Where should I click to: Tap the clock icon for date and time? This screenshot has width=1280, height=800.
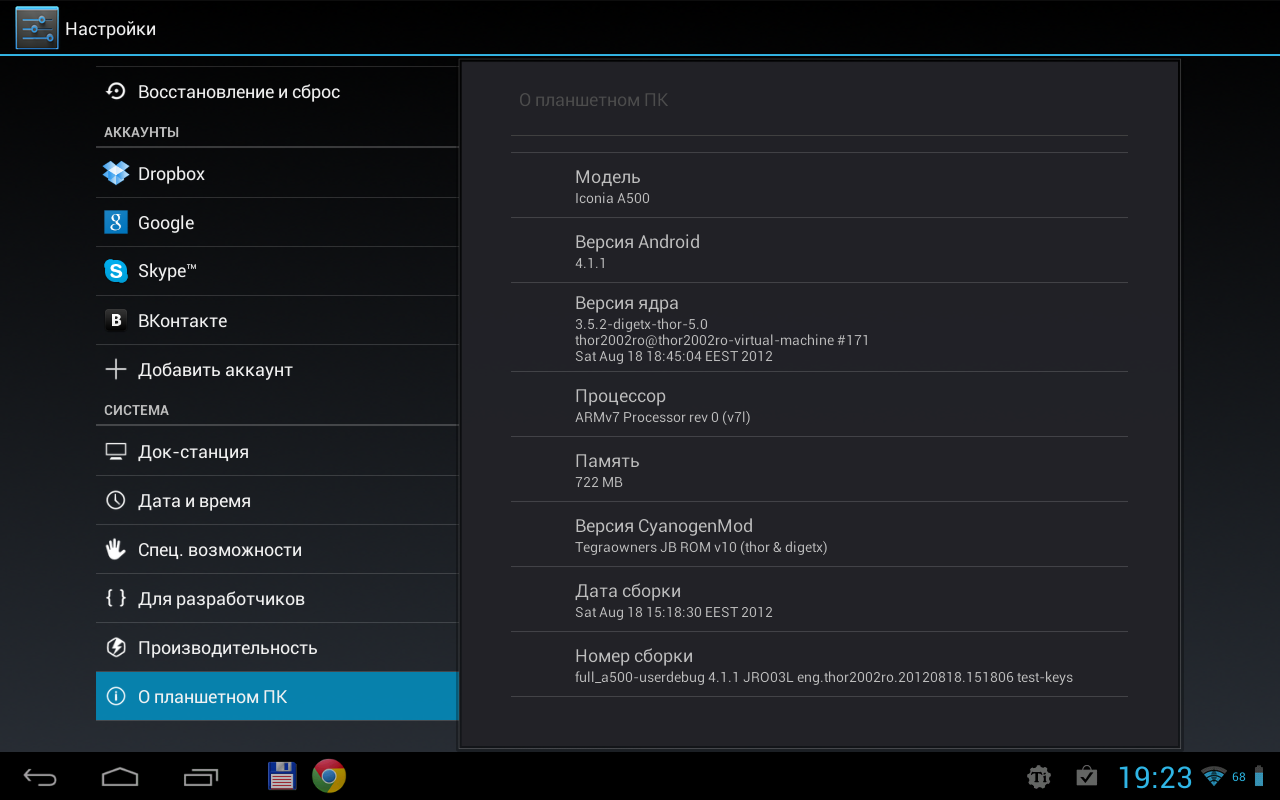(x=116, y=500)
